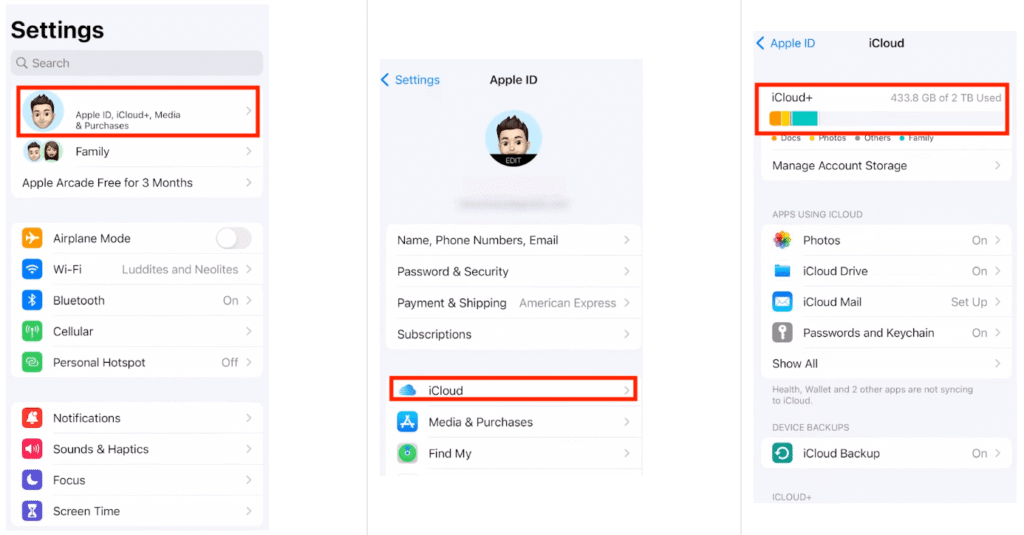Open Name, Phone Numbers, Email chevron
Screen dimensions: 1024x535
pyautogui.click(x=626, y=240)
